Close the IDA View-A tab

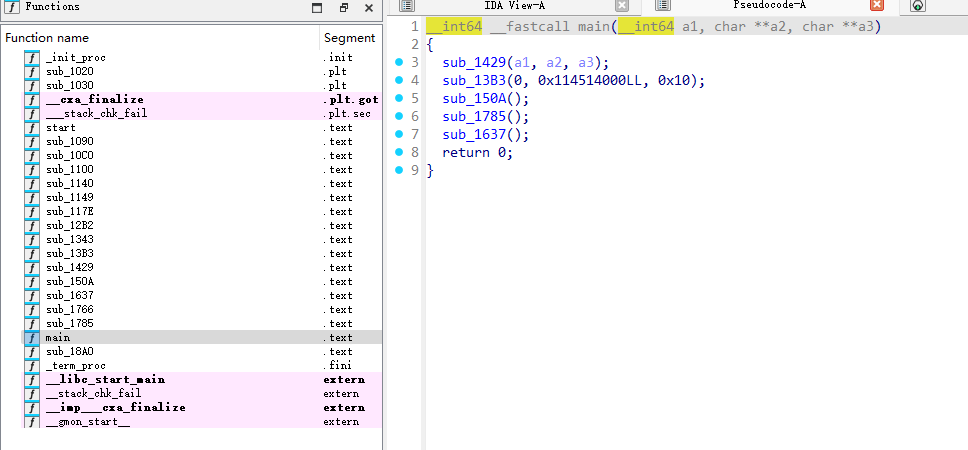621,6
